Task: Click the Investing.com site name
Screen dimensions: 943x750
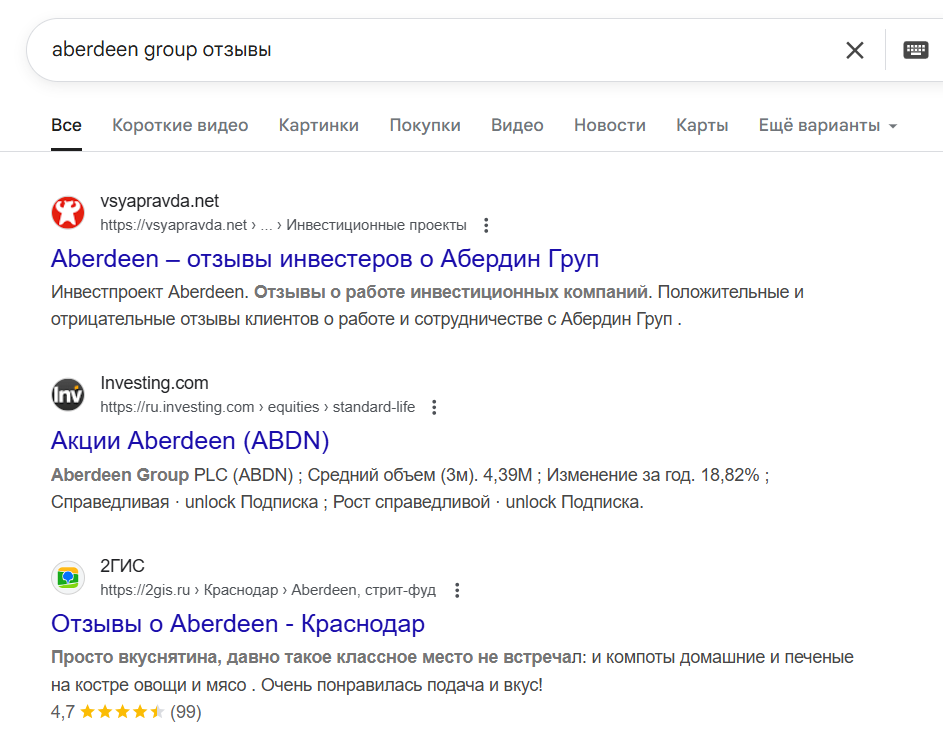Action: click(x=154, y=383)
